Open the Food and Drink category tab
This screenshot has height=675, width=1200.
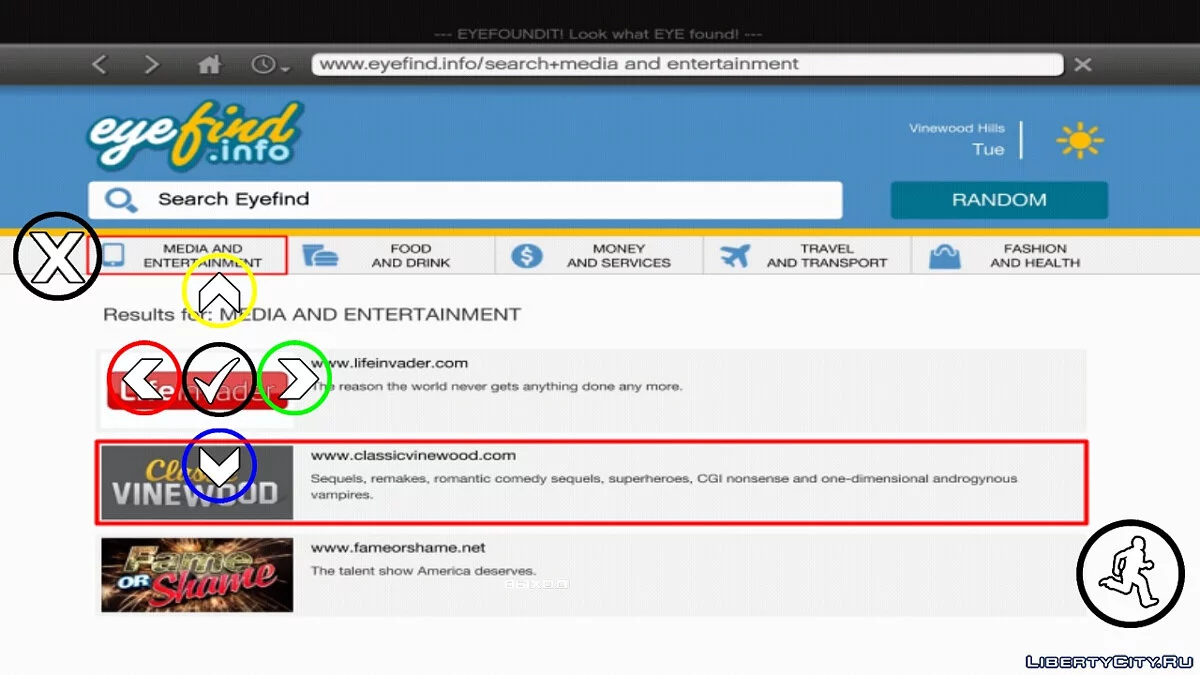[392, 256]
